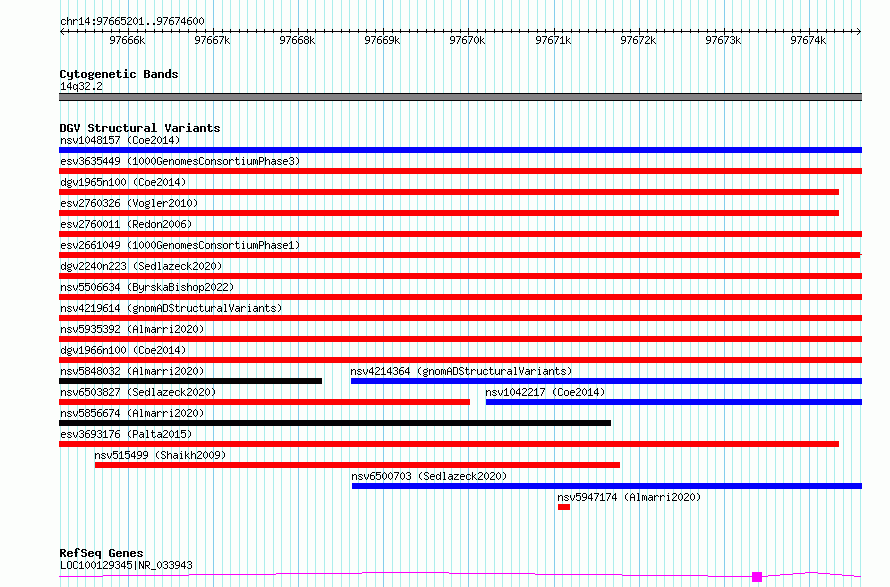Select the esv3635449 1000GenomesConsortiumPhase3 label
Viewport: 890px width, 587px height.
coord(180,161)
